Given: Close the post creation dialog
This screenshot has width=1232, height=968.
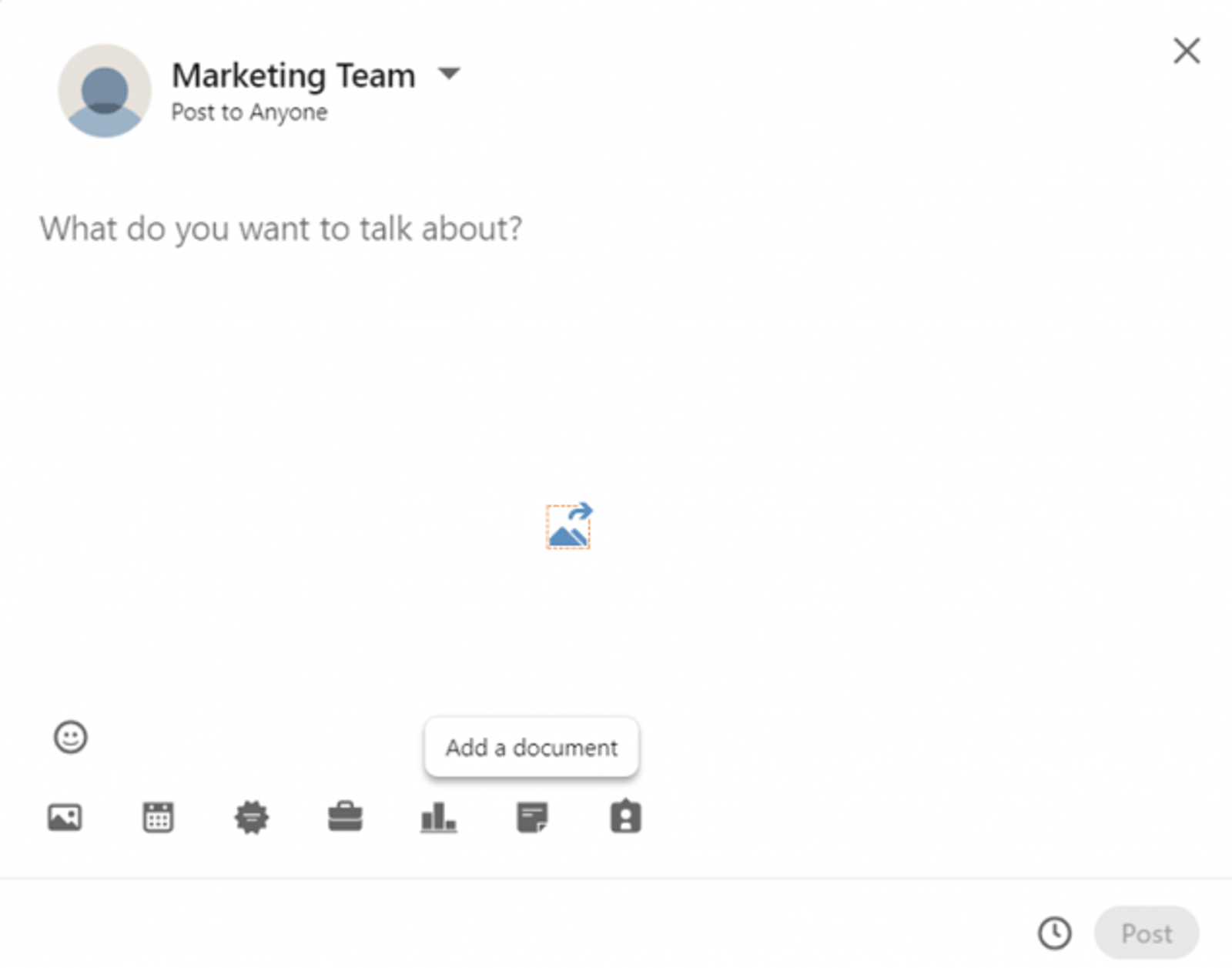Looking at the screenshot, I should 1187,51.
